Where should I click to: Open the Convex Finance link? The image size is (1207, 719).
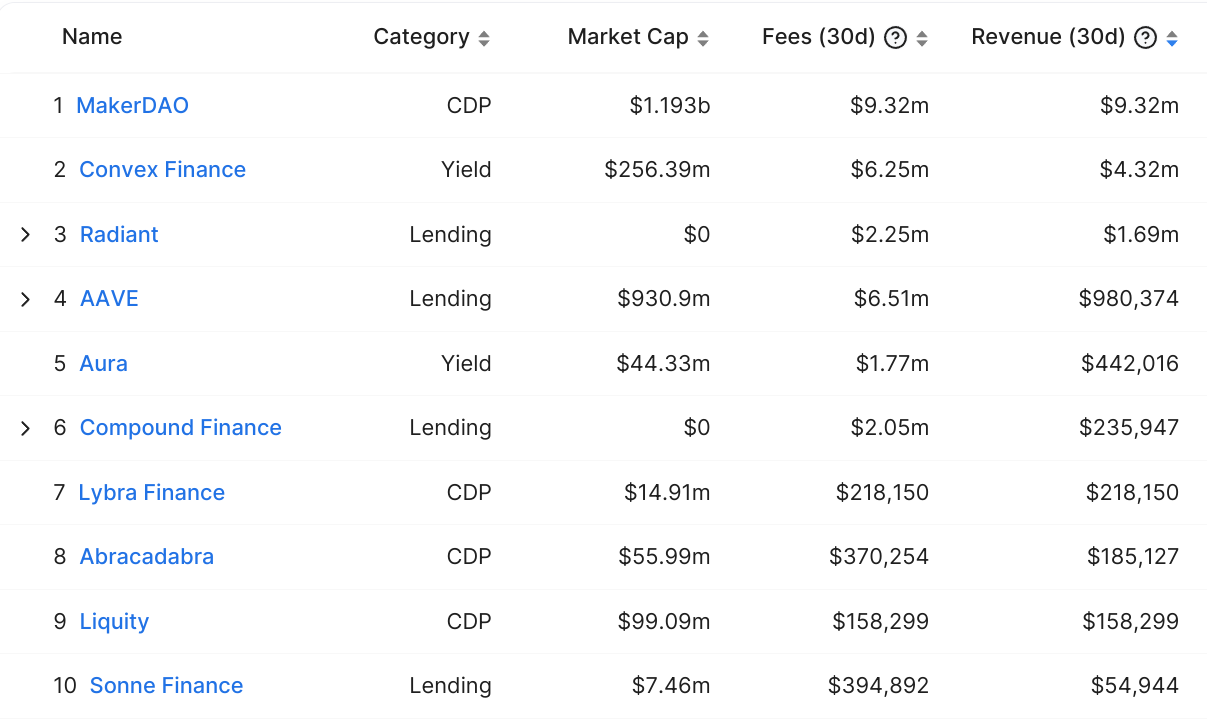[163, 169]
